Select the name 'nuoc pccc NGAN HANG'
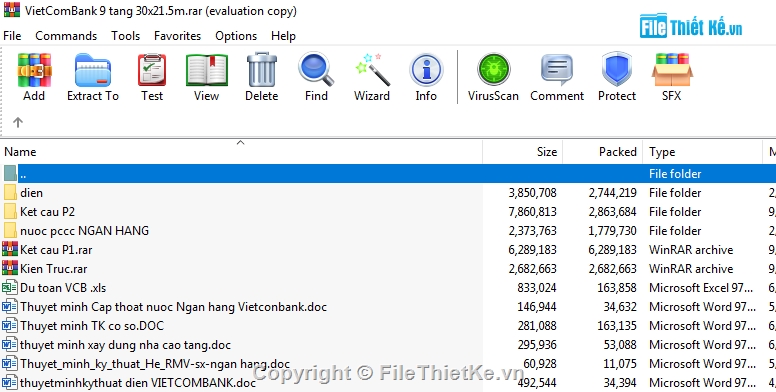The width and height of the screenshot is (776, 392). pos(84,231)
